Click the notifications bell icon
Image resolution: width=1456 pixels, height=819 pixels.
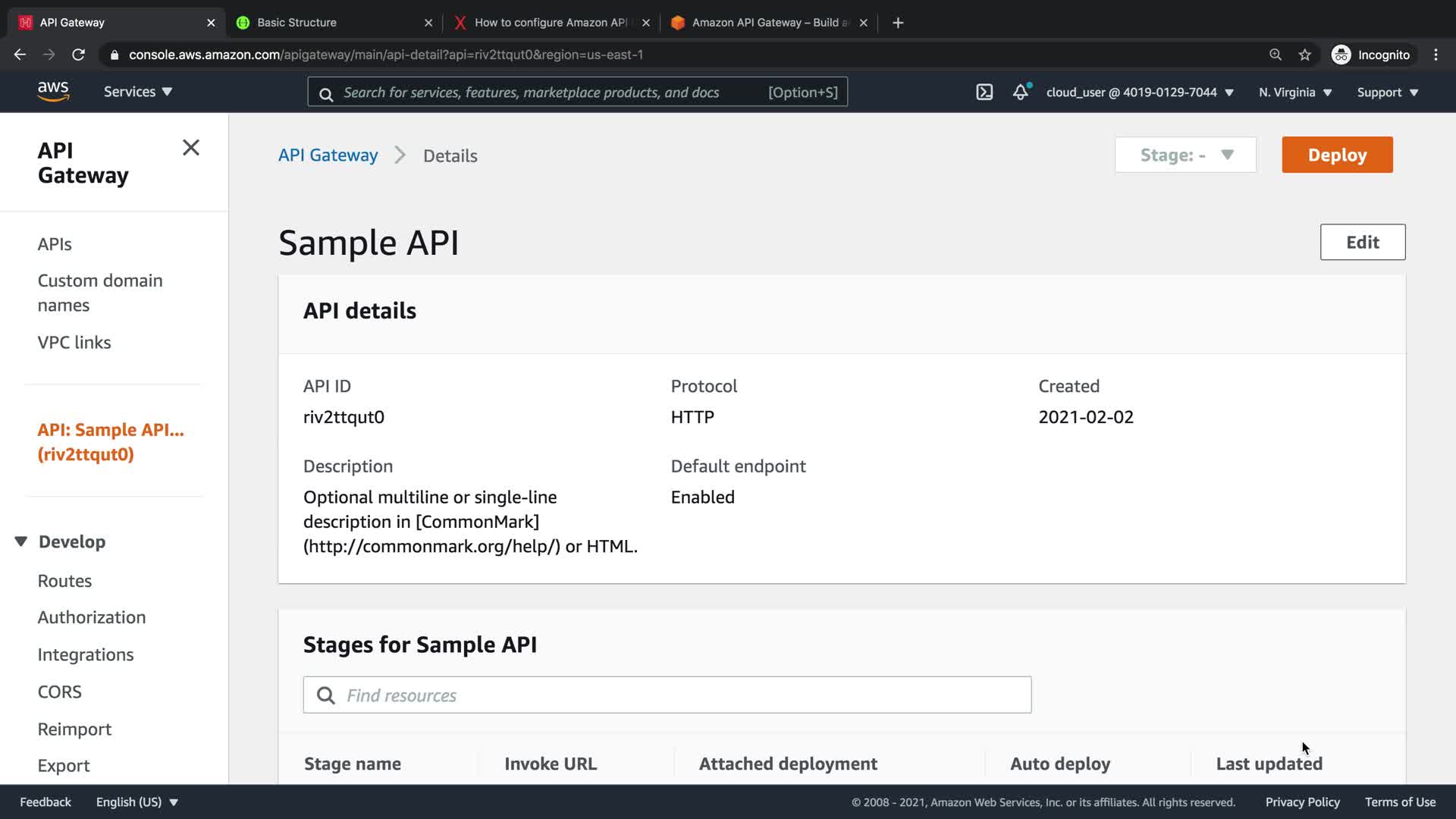(x=1021, y=93)
